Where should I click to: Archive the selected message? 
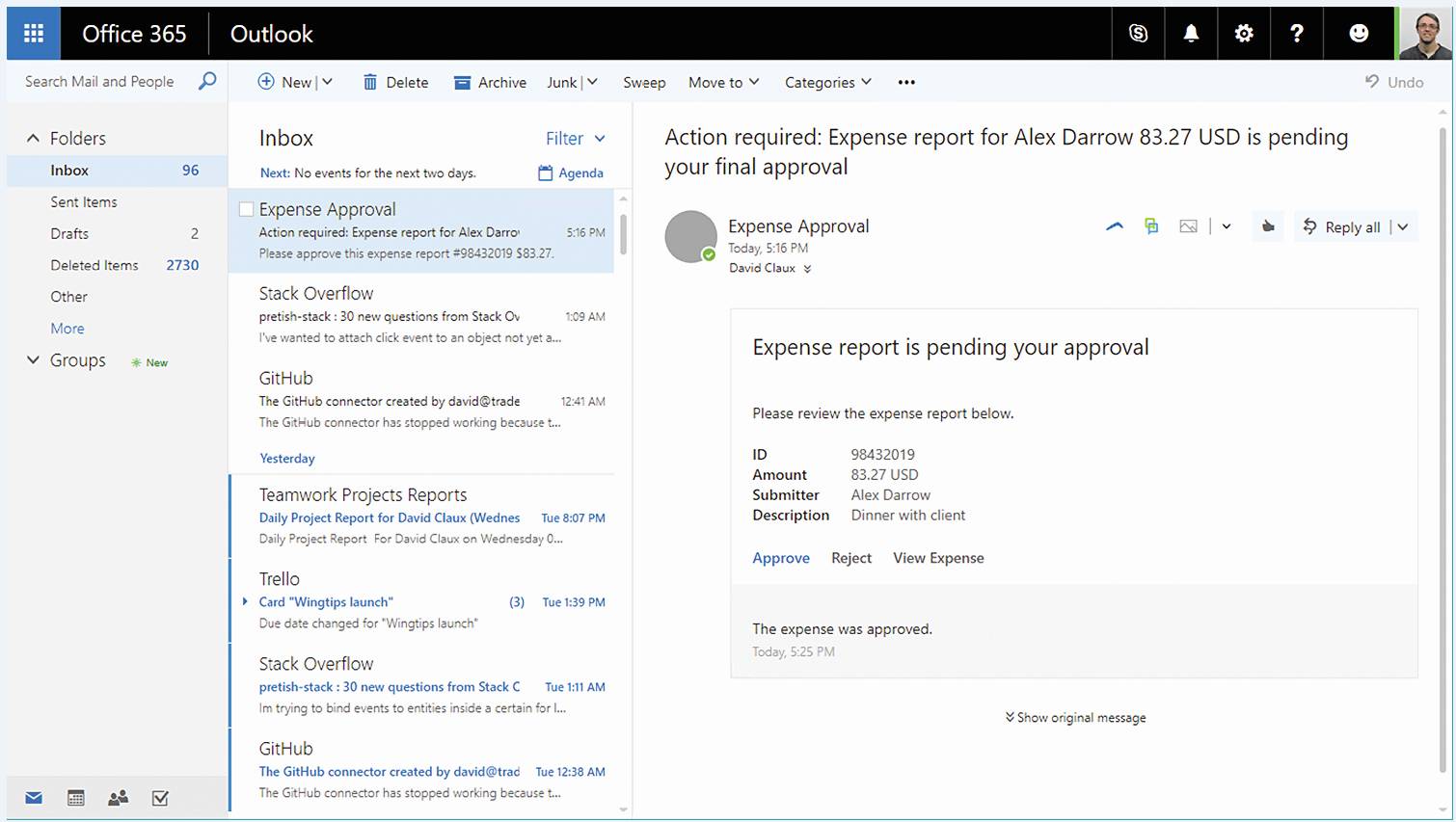pyautogui.click(x=490, y=82)
